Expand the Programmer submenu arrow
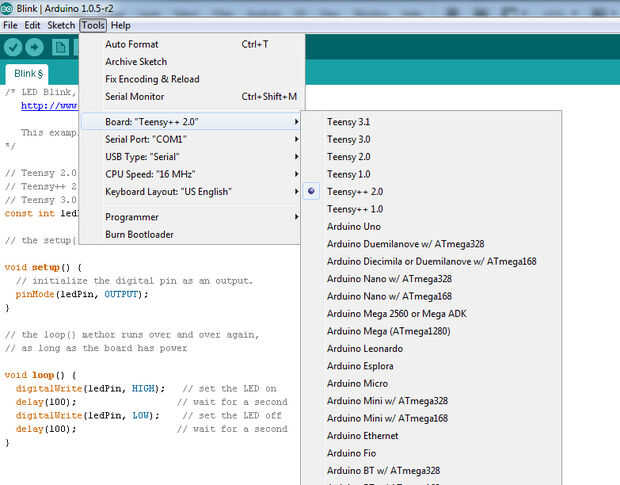620x485 pixels. 296,217
